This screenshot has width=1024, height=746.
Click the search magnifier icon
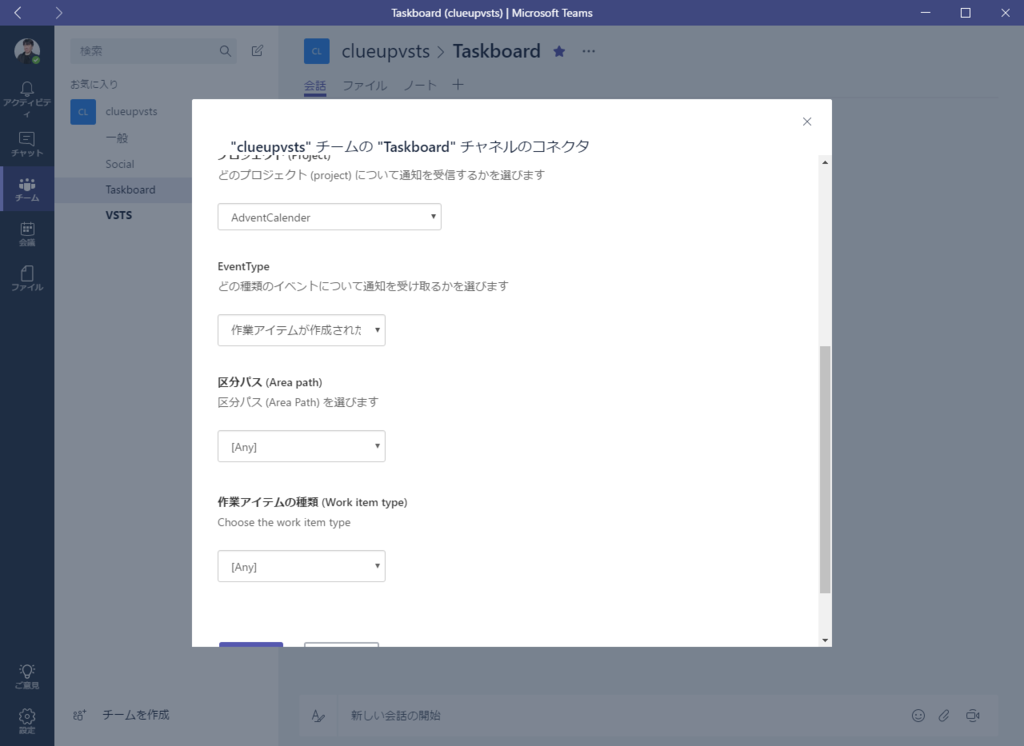225,51
